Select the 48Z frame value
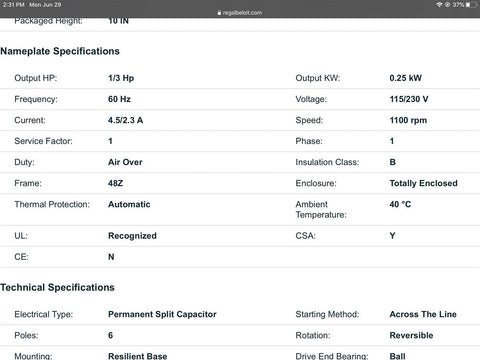Image resolution: width=480 pixels, height=360 pixels. [x=115, y=183]
